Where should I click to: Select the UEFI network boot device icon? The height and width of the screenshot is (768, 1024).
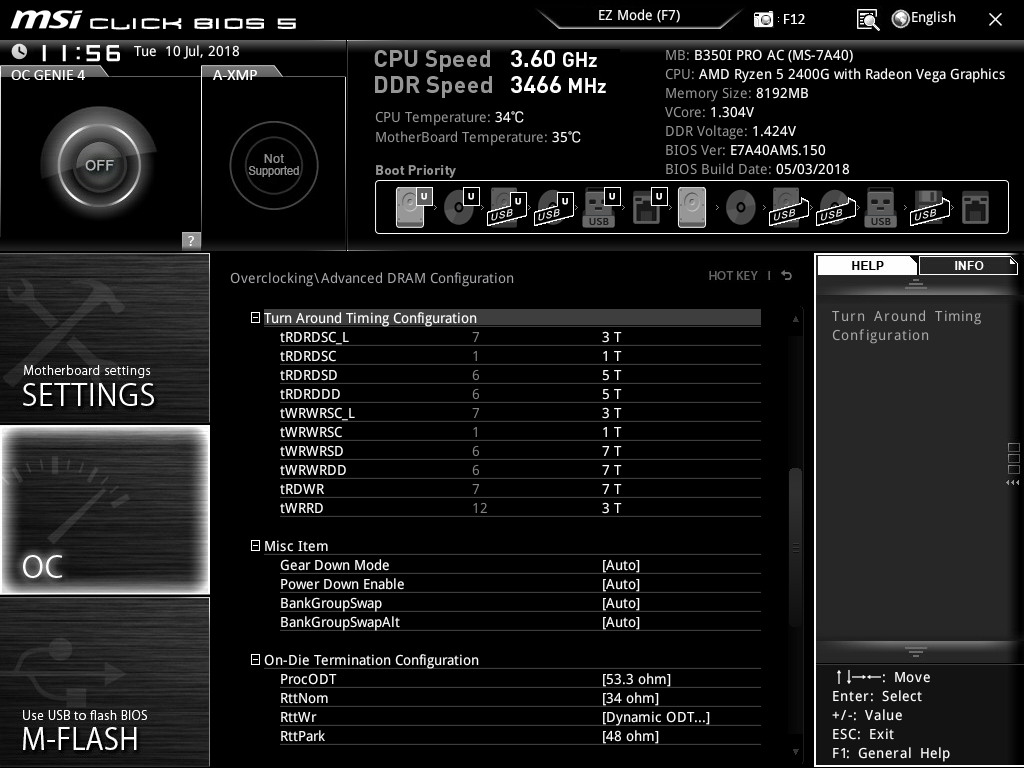pos(648,207)
